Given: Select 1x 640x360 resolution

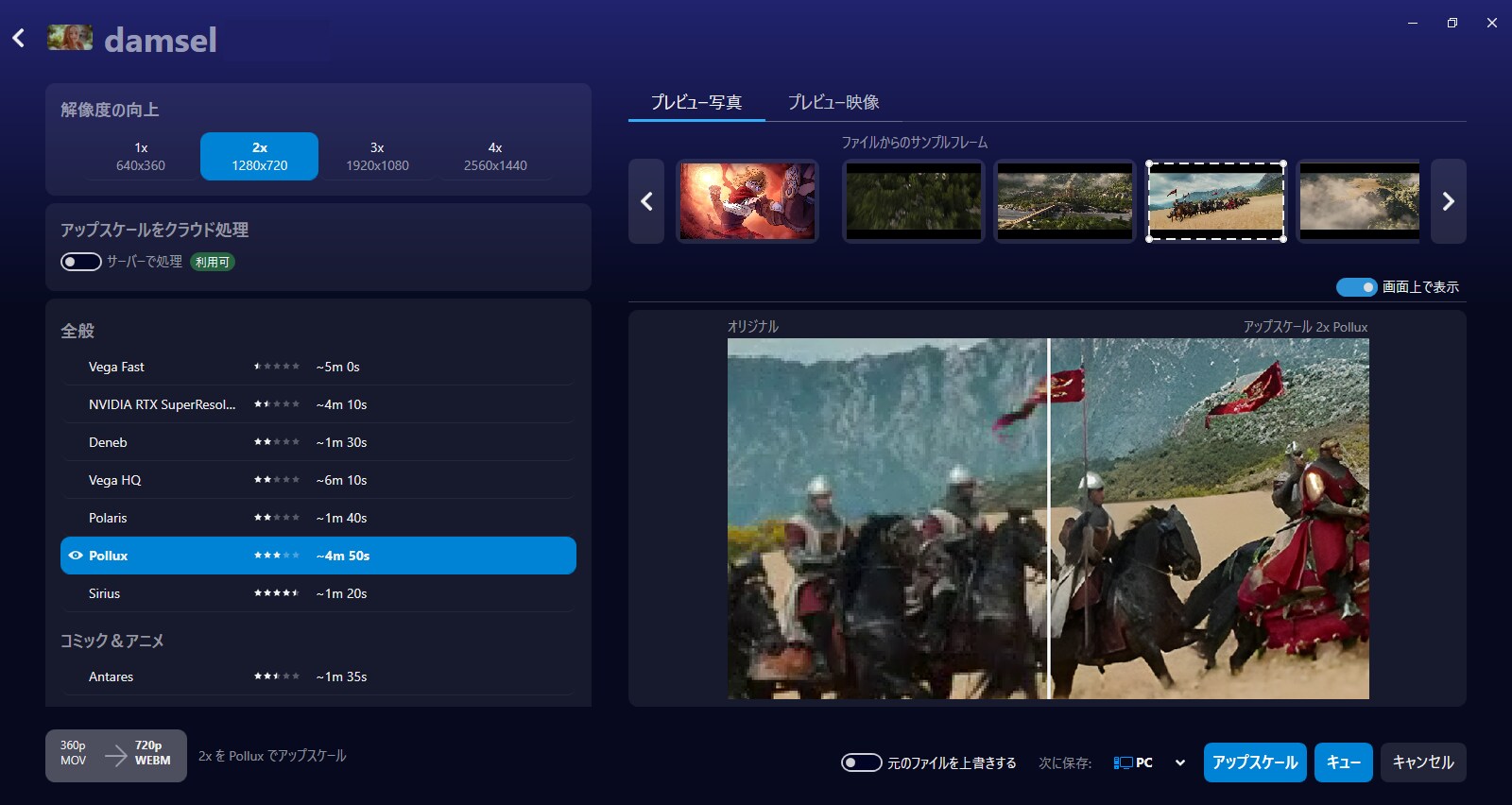Looking at the screenshot, I should pyautogui.click(x=141, y=156).
